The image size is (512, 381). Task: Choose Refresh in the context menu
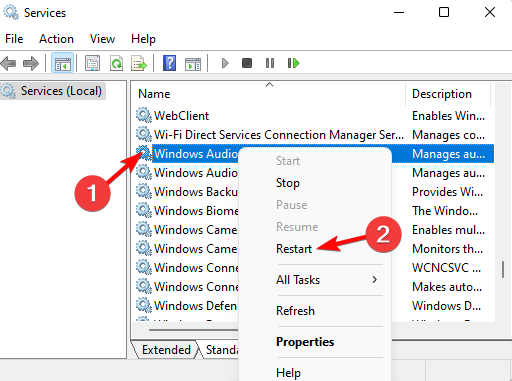point(295,311)
